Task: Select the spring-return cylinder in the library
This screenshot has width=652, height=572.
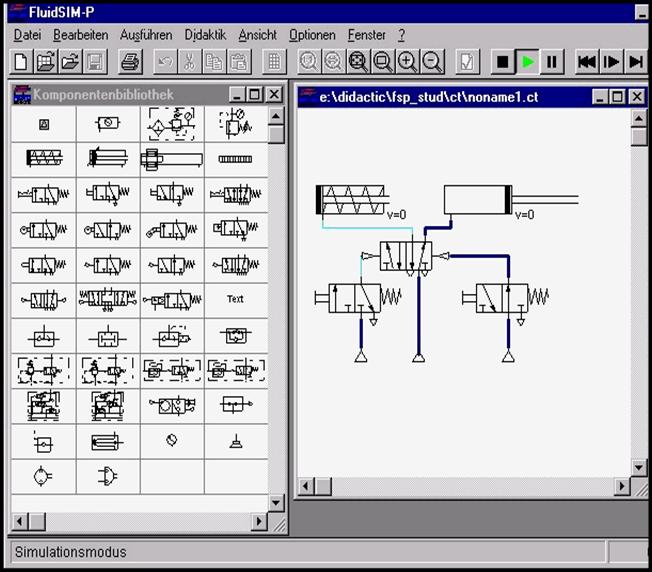Action: [x=44, y=159]
